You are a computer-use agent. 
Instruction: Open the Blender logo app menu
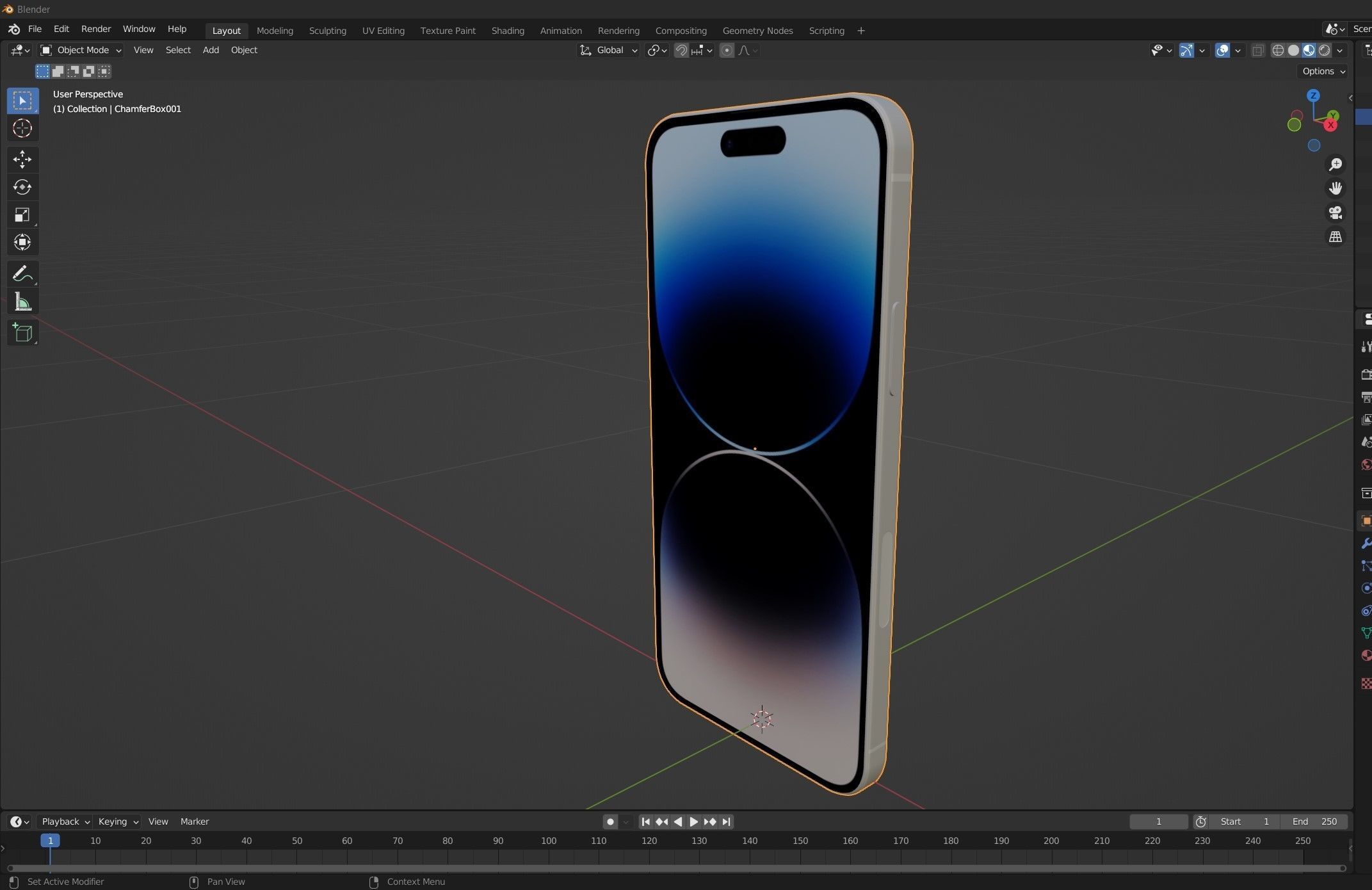tap(14, 29)
